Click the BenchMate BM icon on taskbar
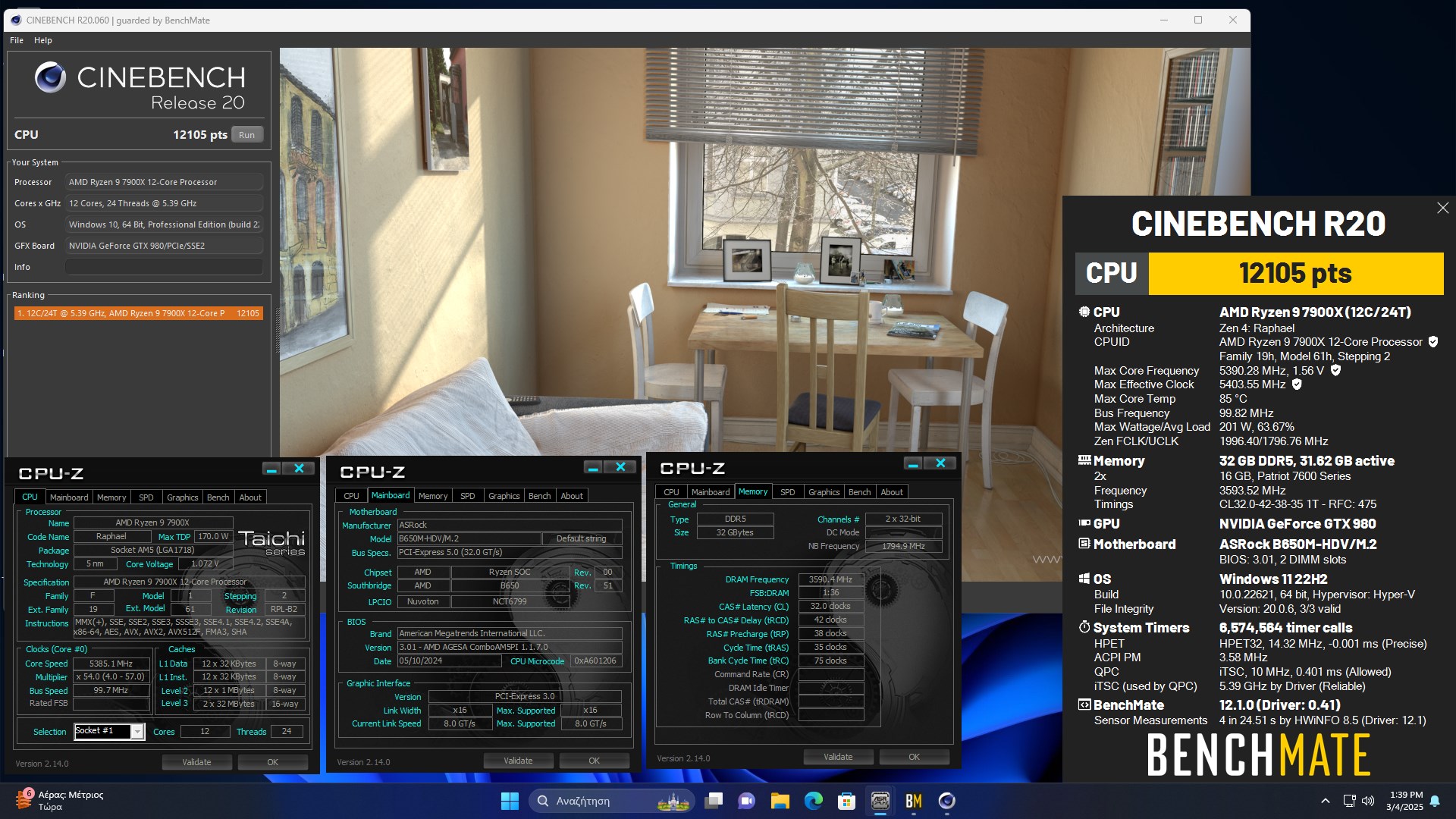1456x819 pixels. [914, 801]
